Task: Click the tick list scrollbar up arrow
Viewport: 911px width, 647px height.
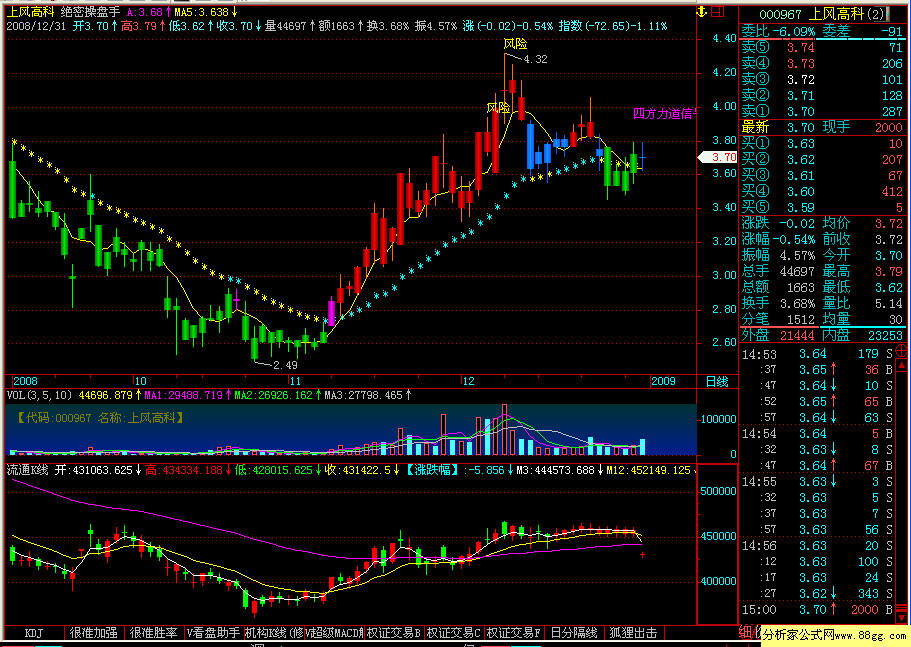Action: tap(902, 365)
